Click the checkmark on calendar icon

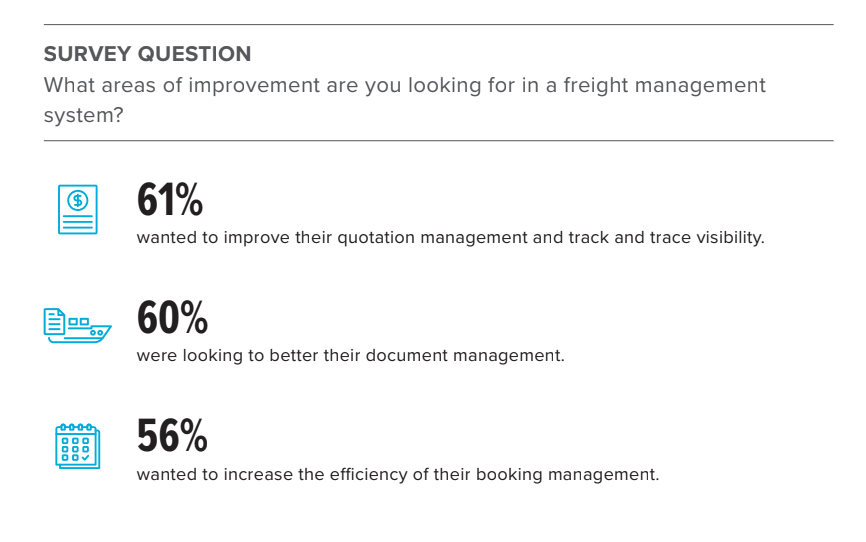coord(86,457)
